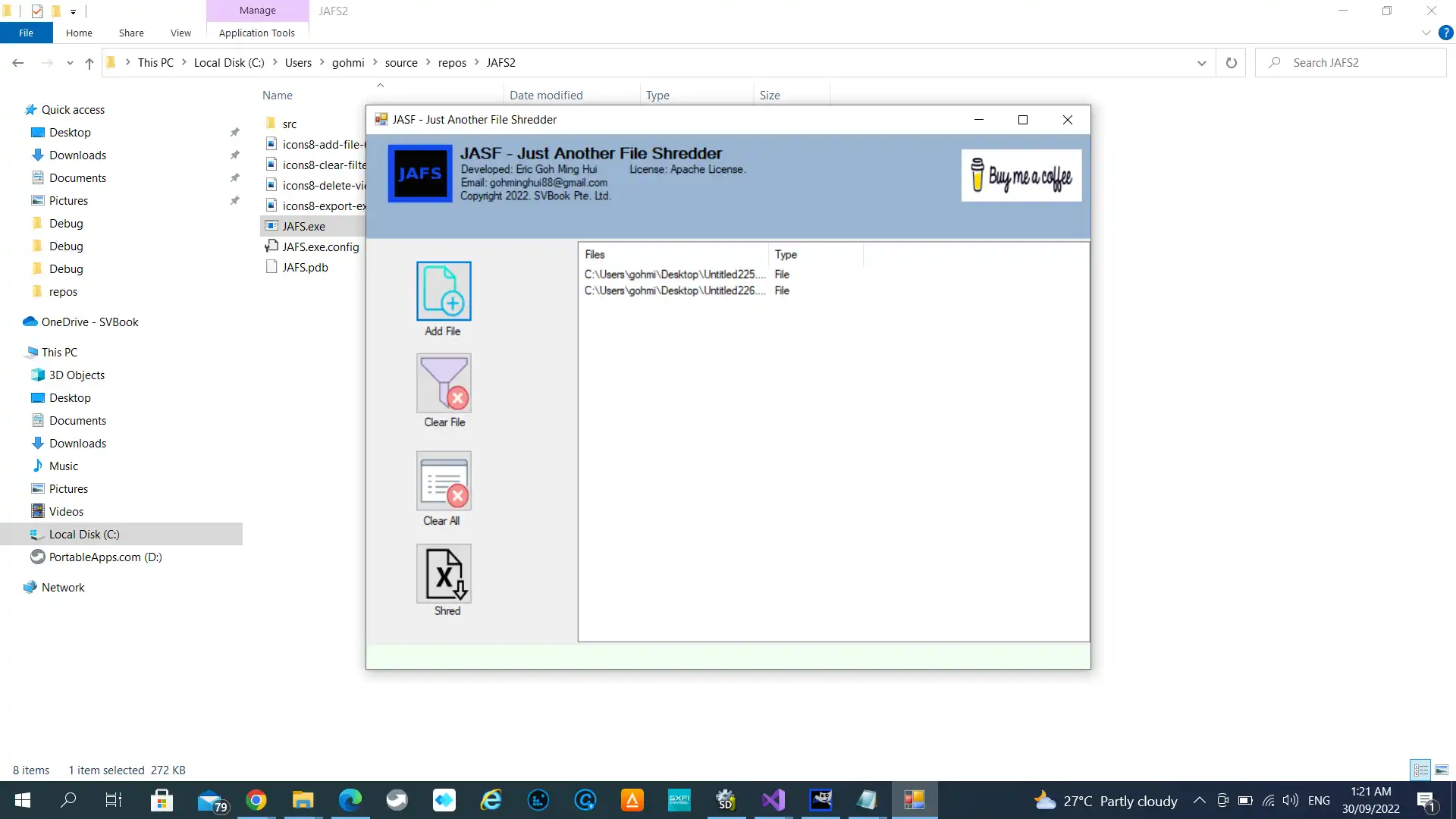Click the Buy Me a Coffee button

tap(1022, 175)
